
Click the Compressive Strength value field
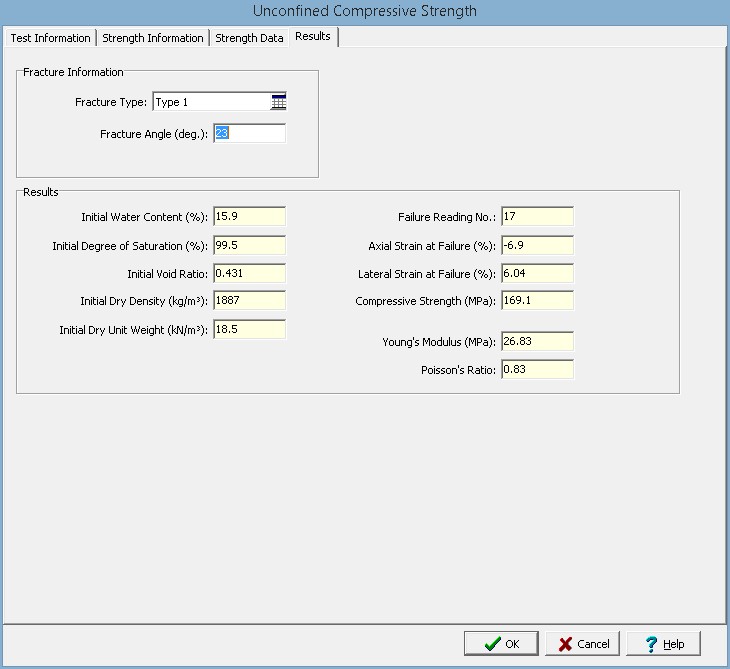tap(537, 301)
